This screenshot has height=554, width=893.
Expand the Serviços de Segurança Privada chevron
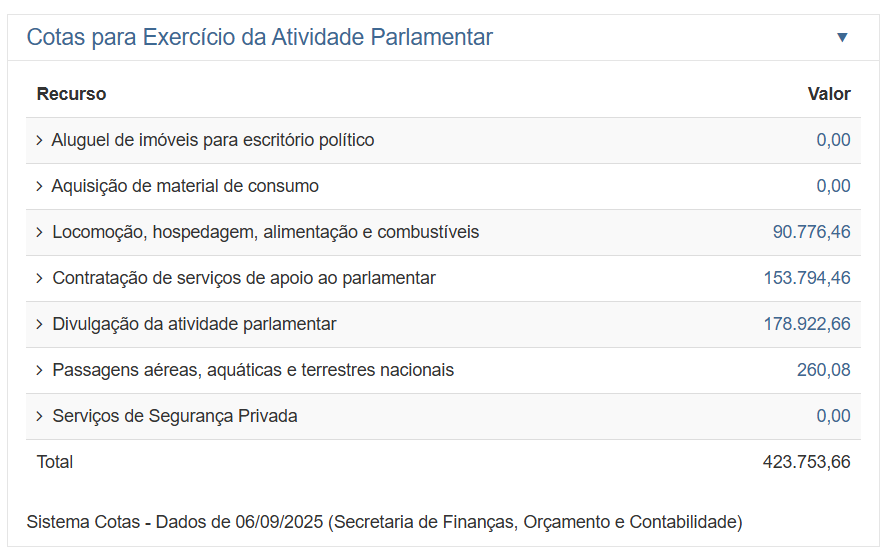(40, 416)
